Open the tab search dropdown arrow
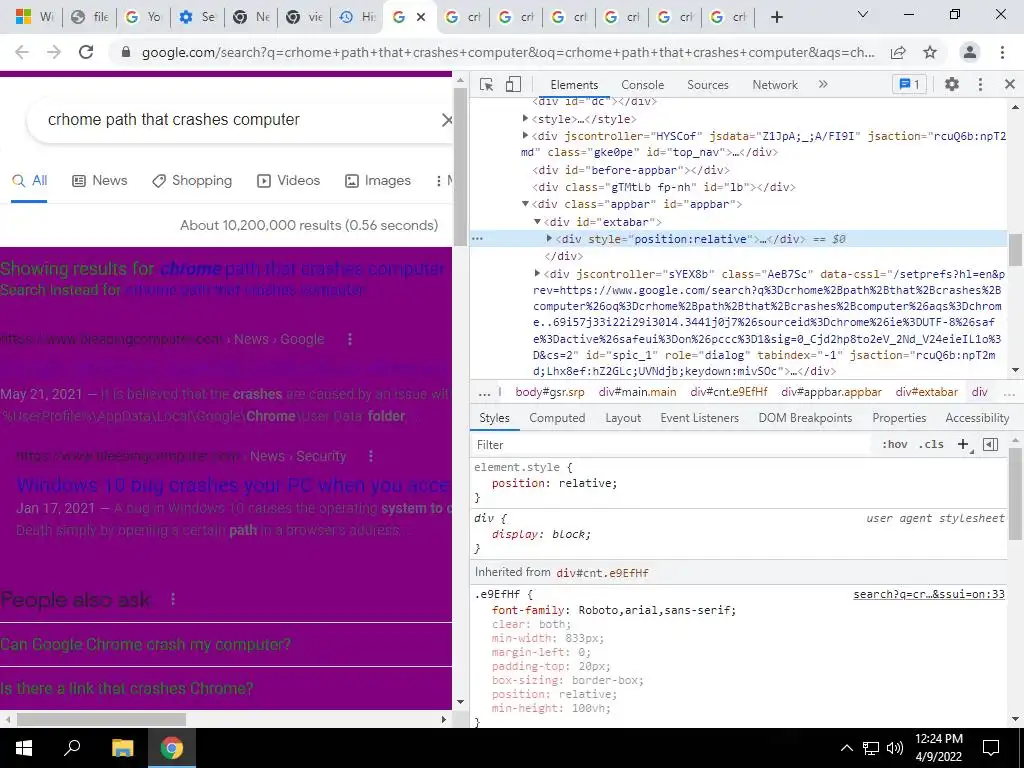 [x=863, y=14]
